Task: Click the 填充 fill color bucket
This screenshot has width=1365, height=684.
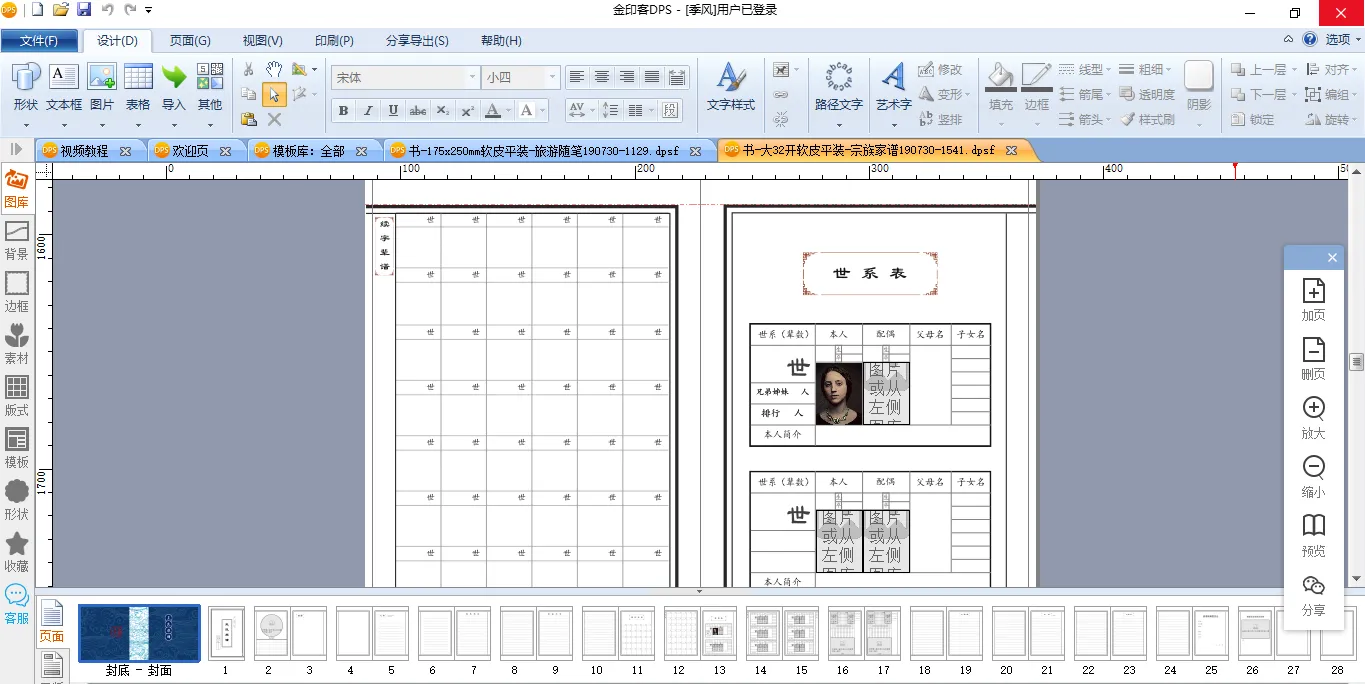Action: click(1000, 86)
